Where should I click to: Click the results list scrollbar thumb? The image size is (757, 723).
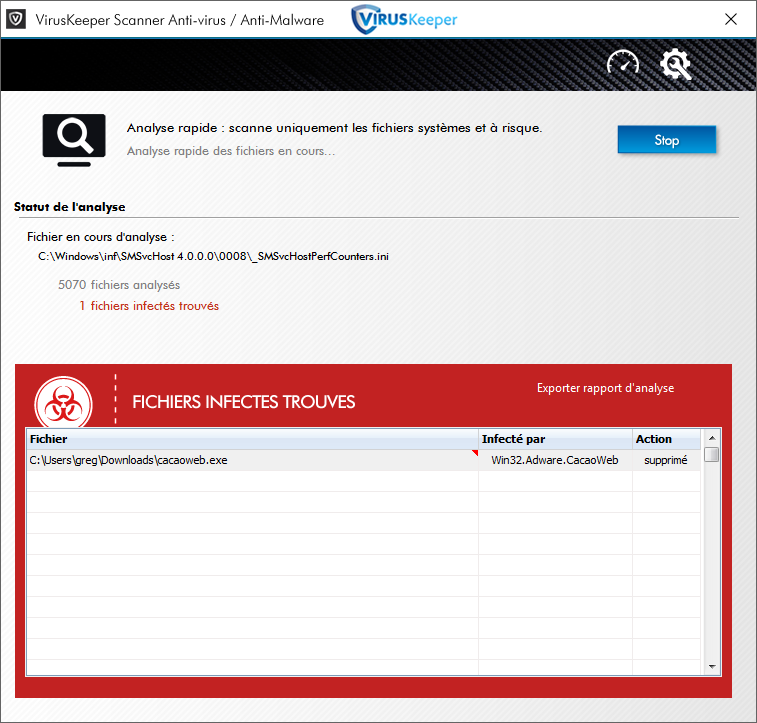[712, 455]
